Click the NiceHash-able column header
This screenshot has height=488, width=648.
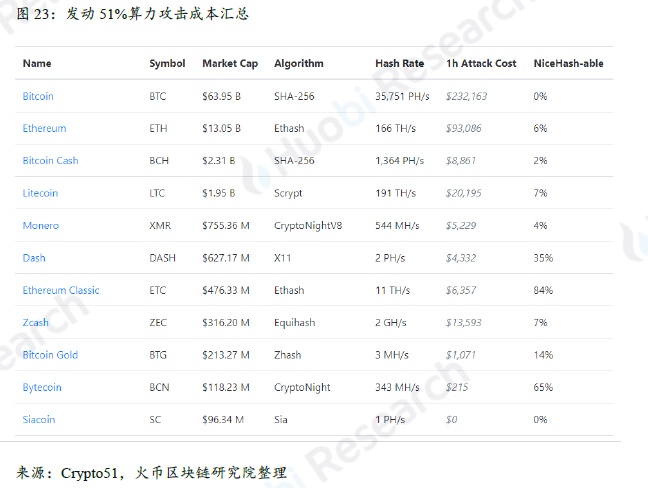point(569,63)
